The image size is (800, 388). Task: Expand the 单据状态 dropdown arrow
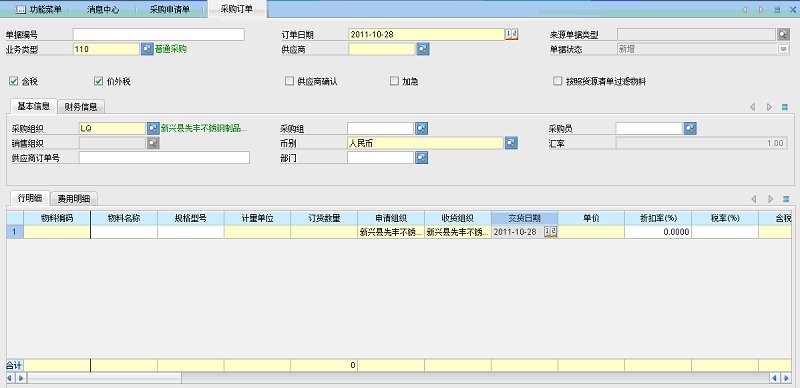pos(783,50)
